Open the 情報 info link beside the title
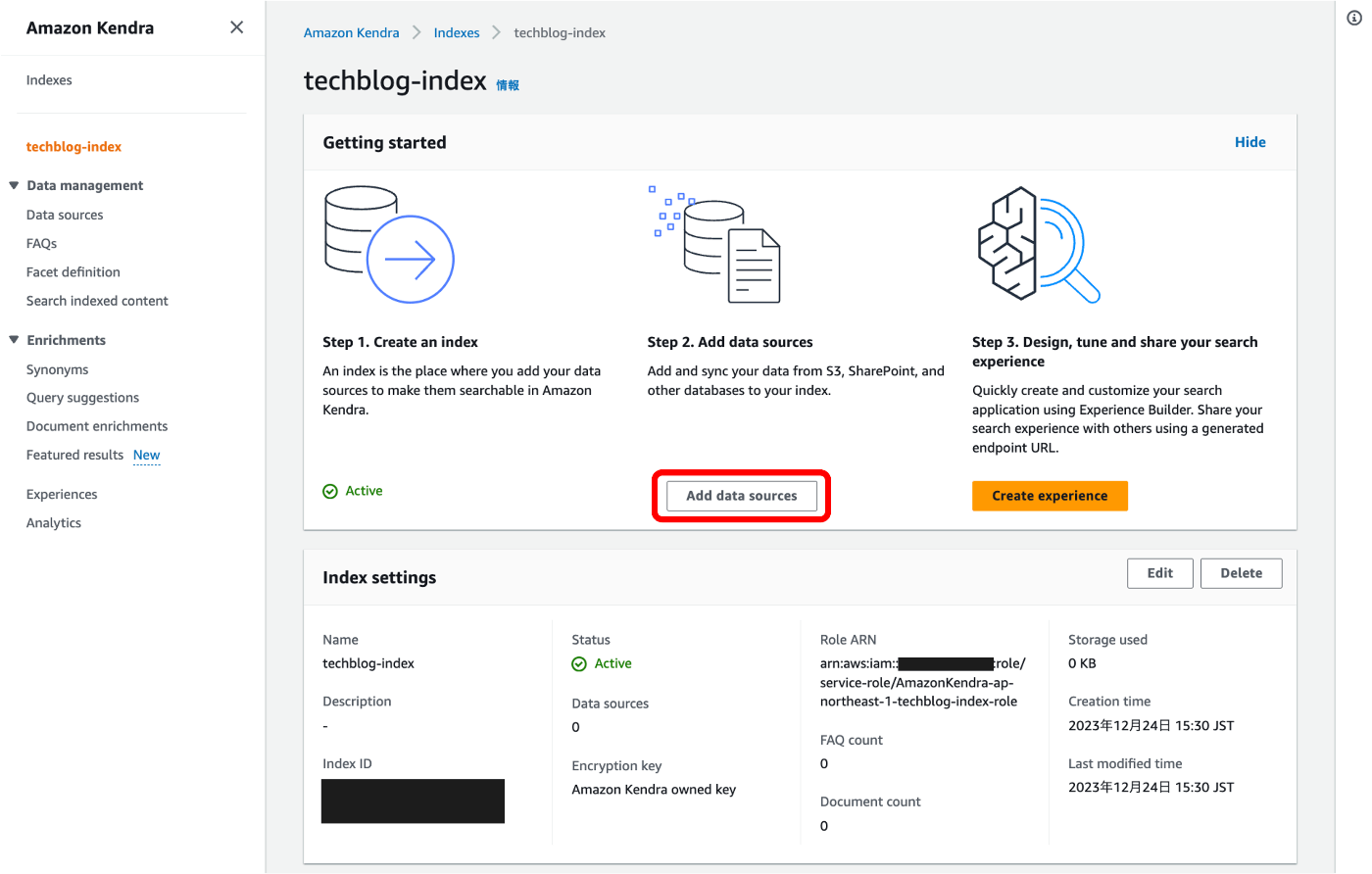The height and width of the screenshot is (874, 1372). click(x=508, y=85)
